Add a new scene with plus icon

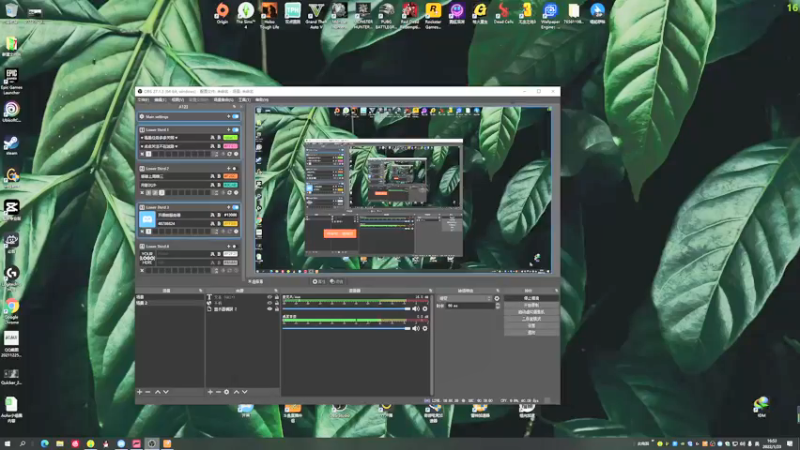pos(139,392)
